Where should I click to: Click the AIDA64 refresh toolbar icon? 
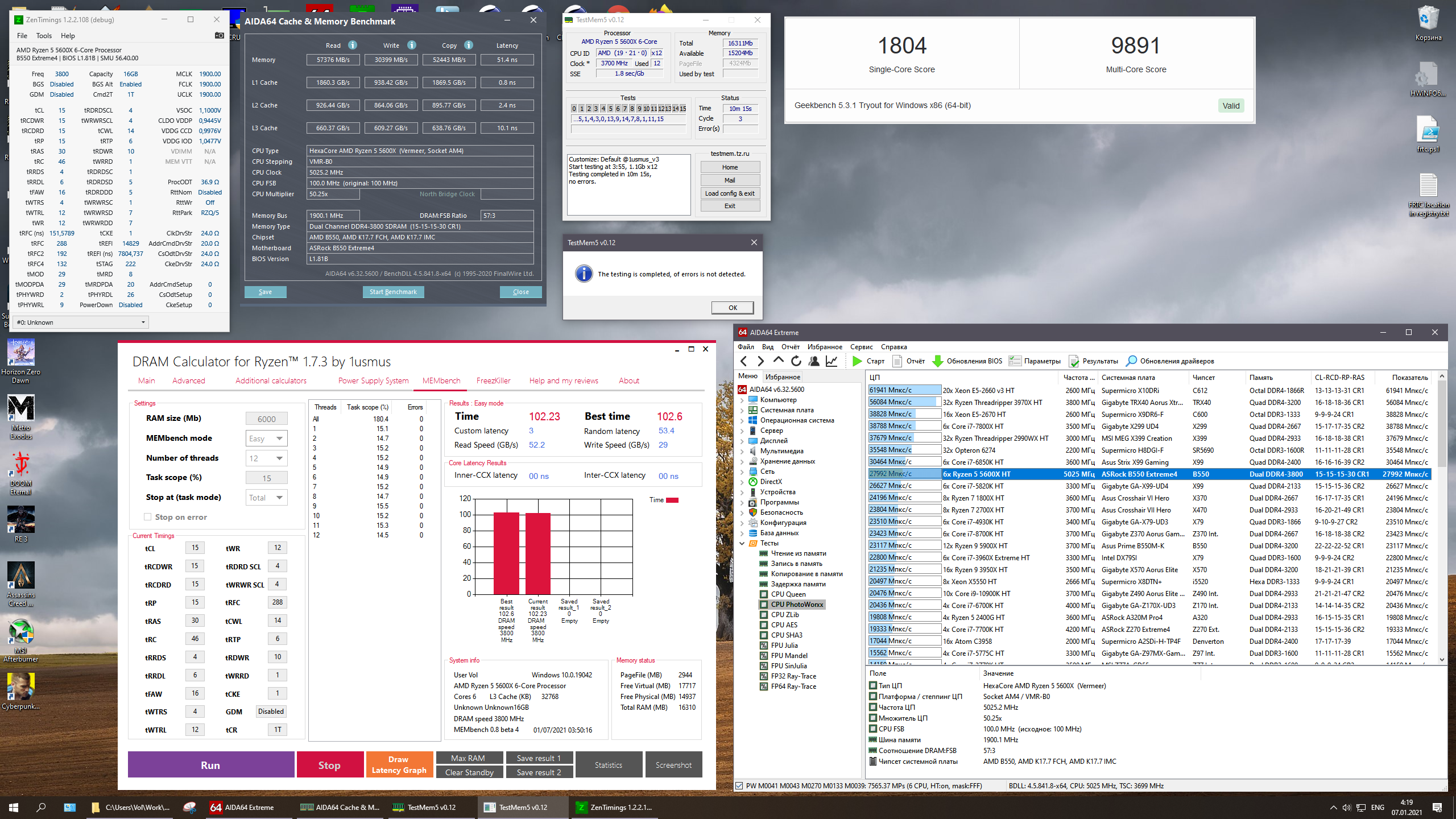point(796,361)
